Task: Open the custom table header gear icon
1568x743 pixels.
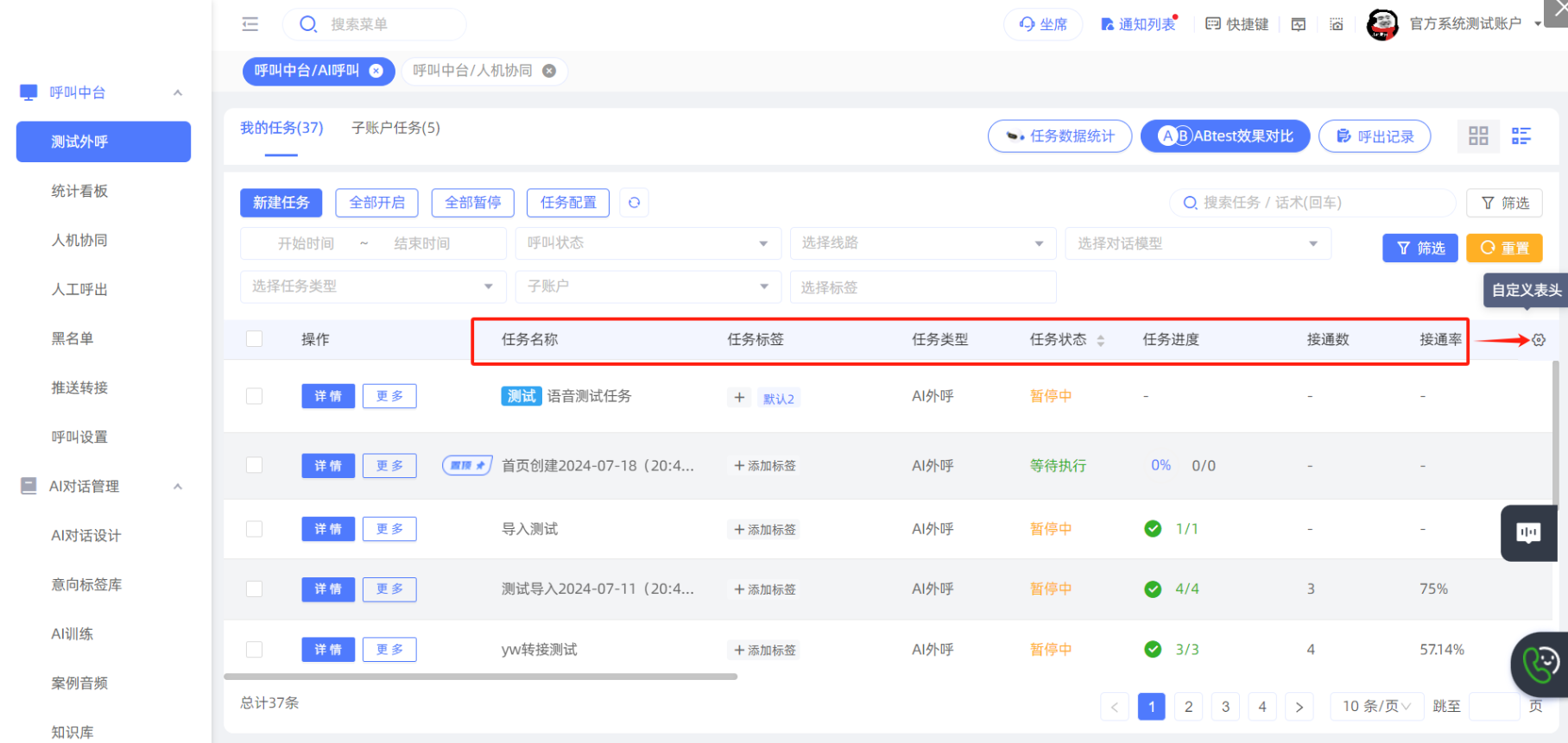Action: point(1539,340)
